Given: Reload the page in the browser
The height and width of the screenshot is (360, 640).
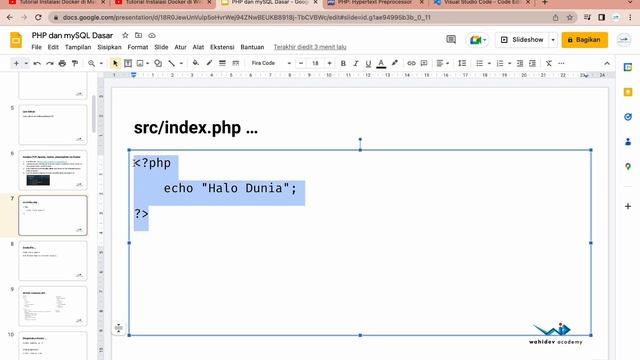Looking at the screenshot, I should (38, 18).
